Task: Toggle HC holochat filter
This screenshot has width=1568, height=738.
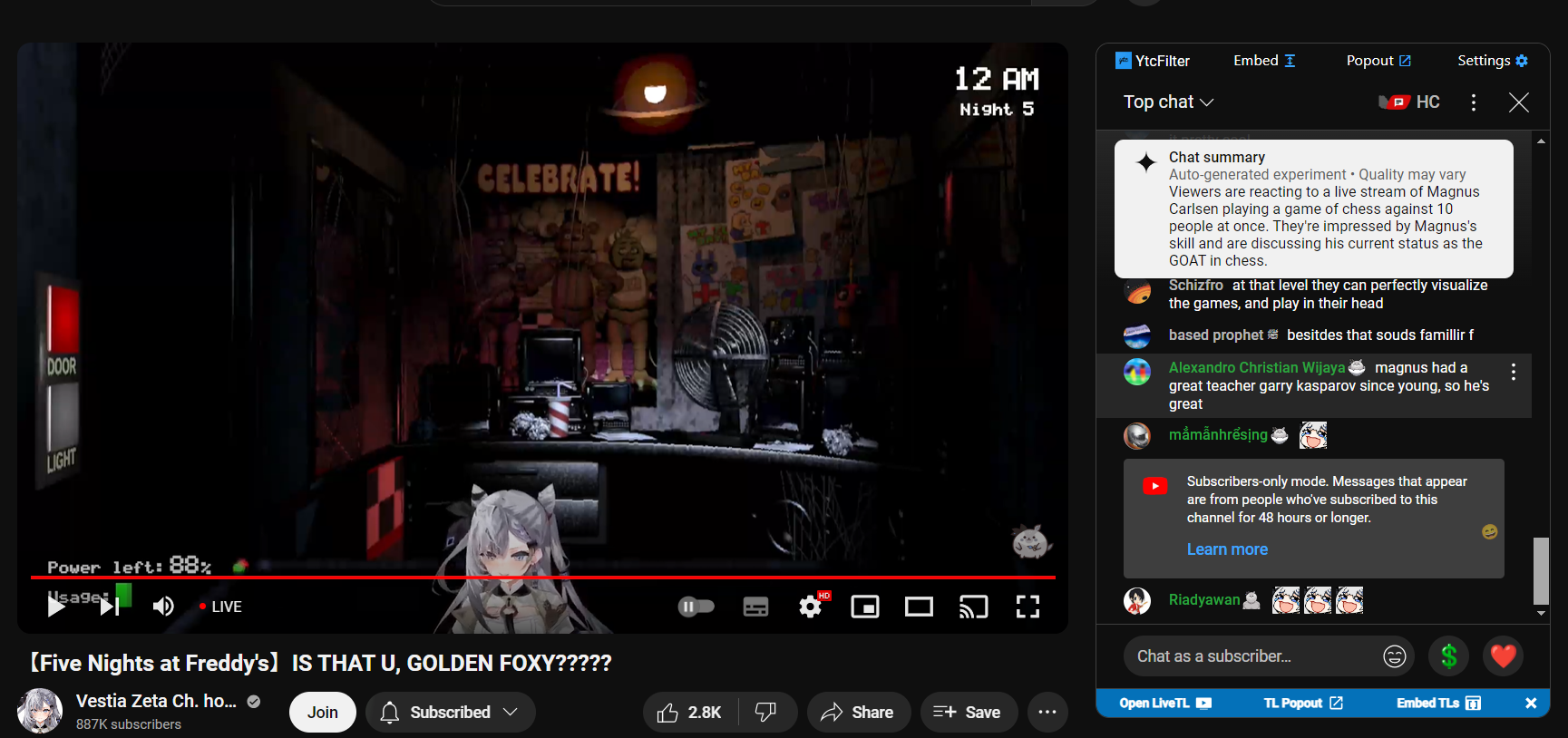Action: 1409,102
